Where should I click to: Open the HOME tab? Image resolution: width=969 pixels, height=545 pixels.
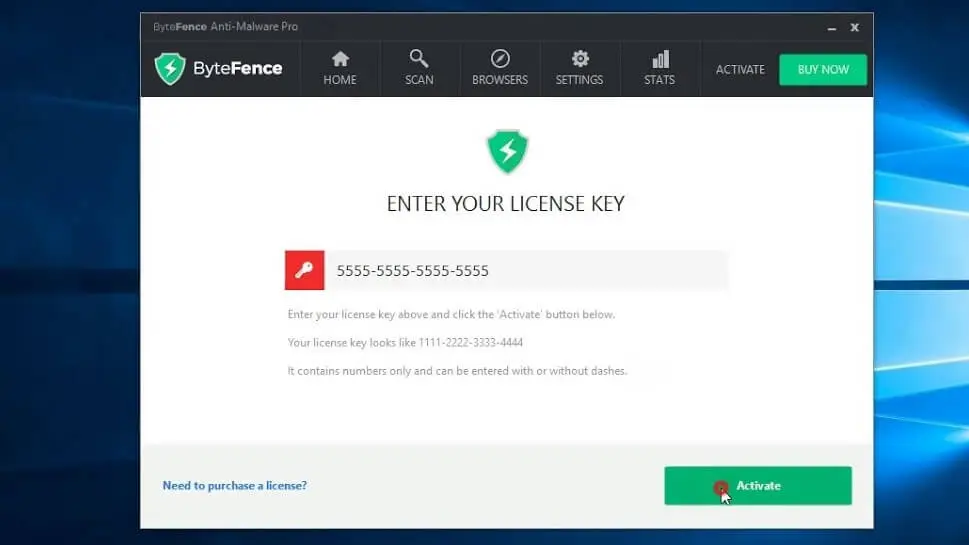[340, 69]
